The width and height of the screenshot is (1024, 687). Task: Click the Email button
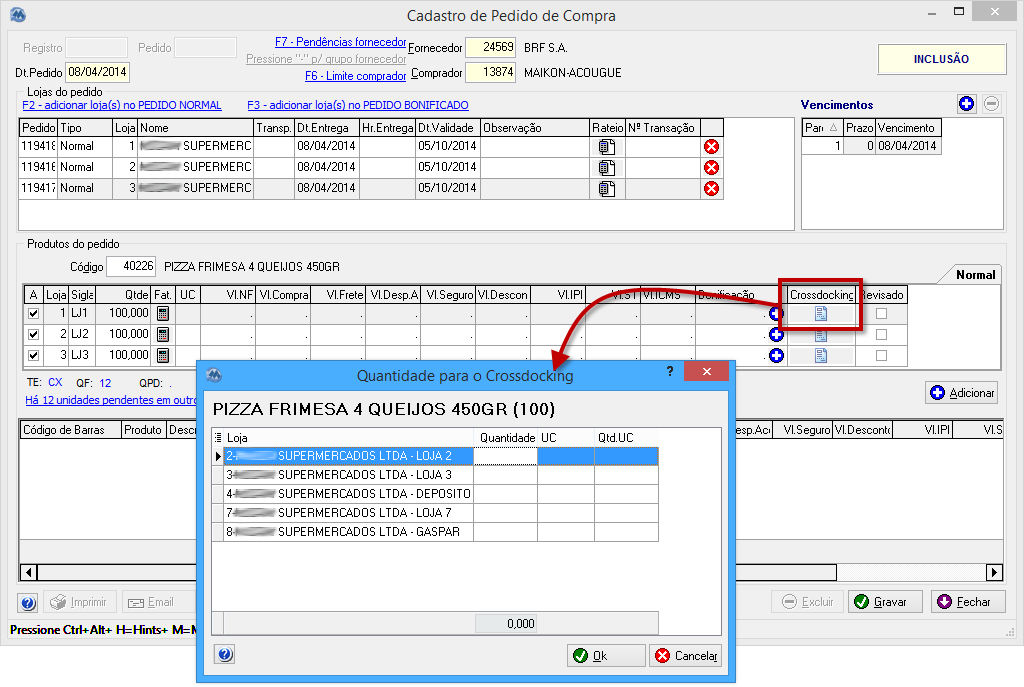(159, 602)
